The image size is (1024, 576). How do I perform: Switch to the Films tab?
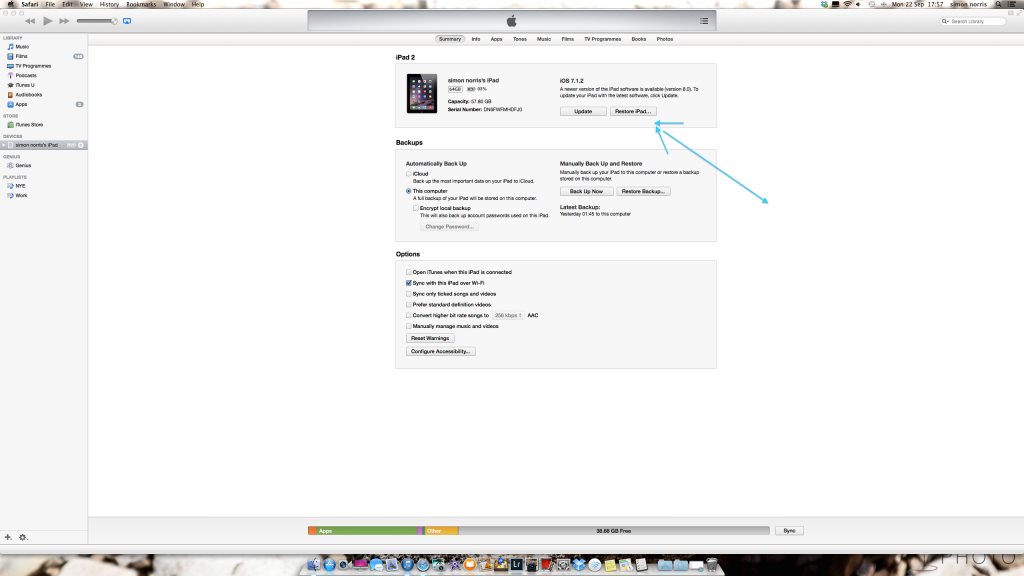coord(568,39)
